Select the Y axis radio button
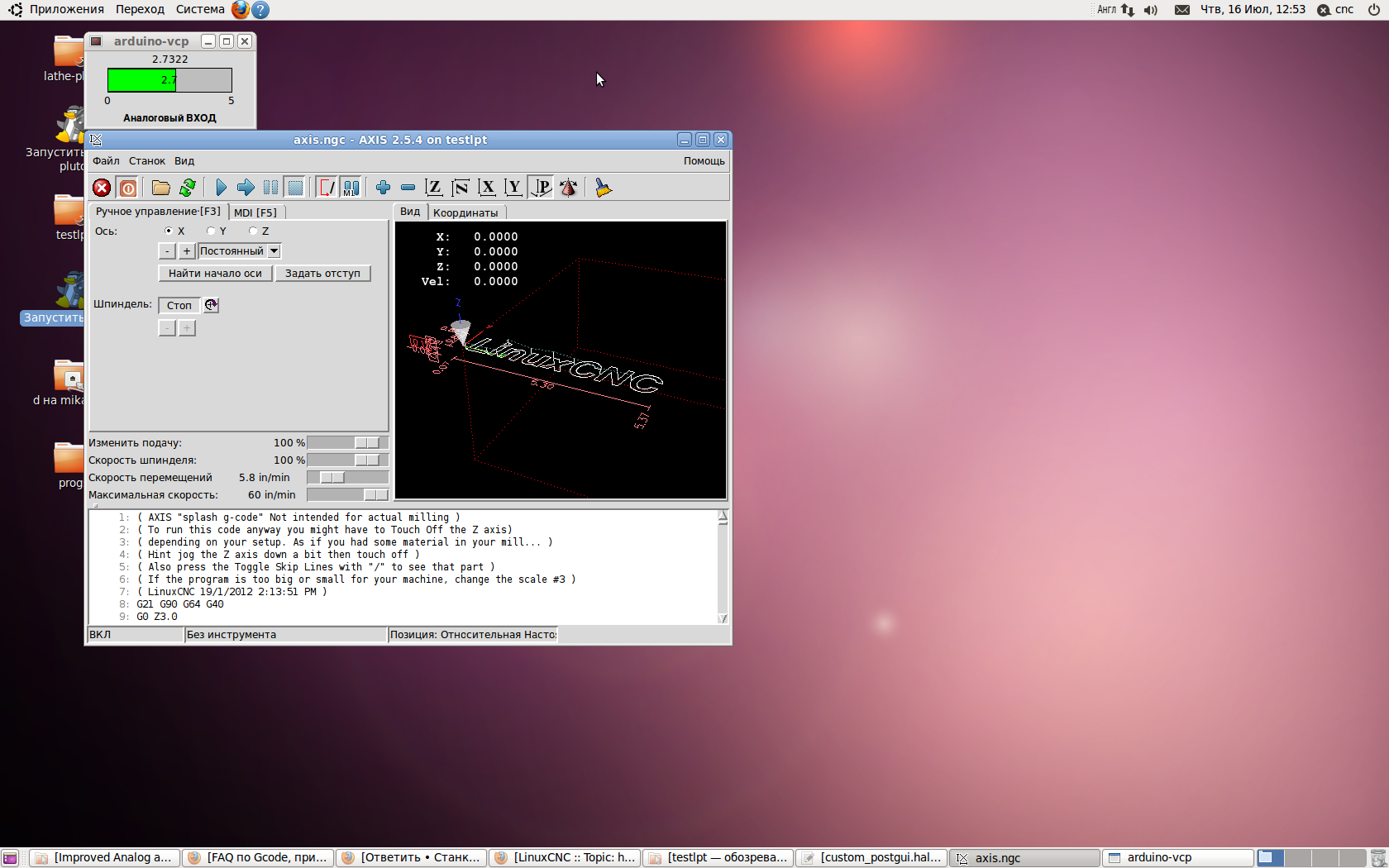This screenshot has width=1389, height=868. pyautogui.click(x=212, y=231)
